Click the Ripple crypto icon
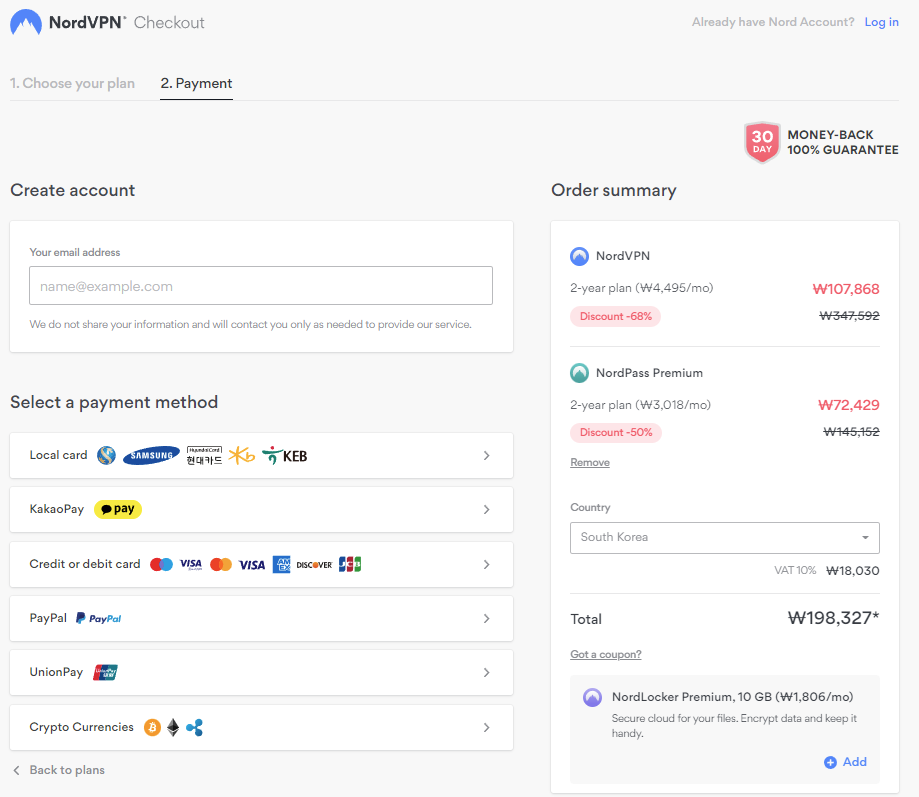 tap(194, 727)
